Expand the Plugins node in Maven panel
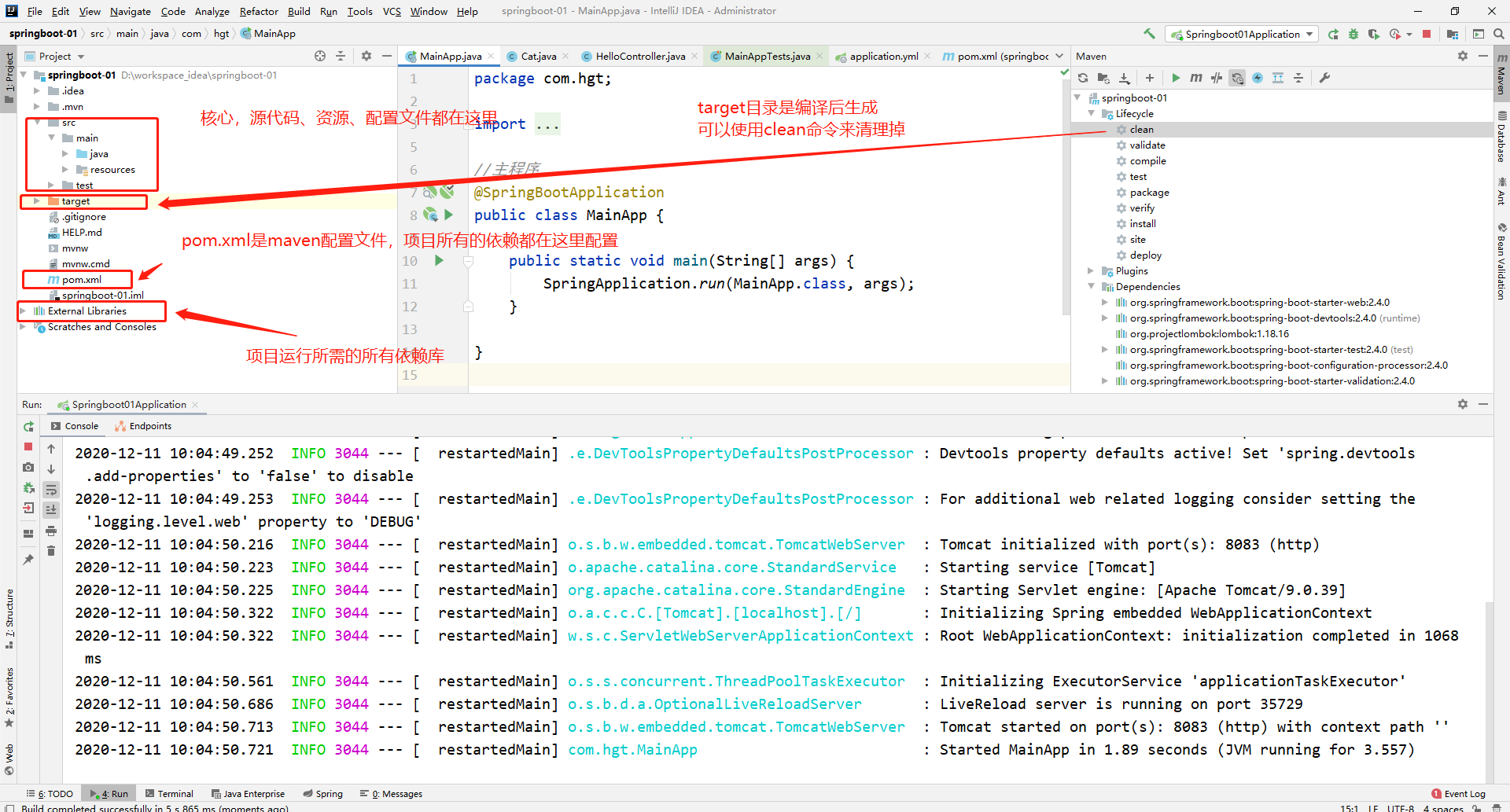The width and height of the screenshot is (1510, 812). click(1090, 270)
